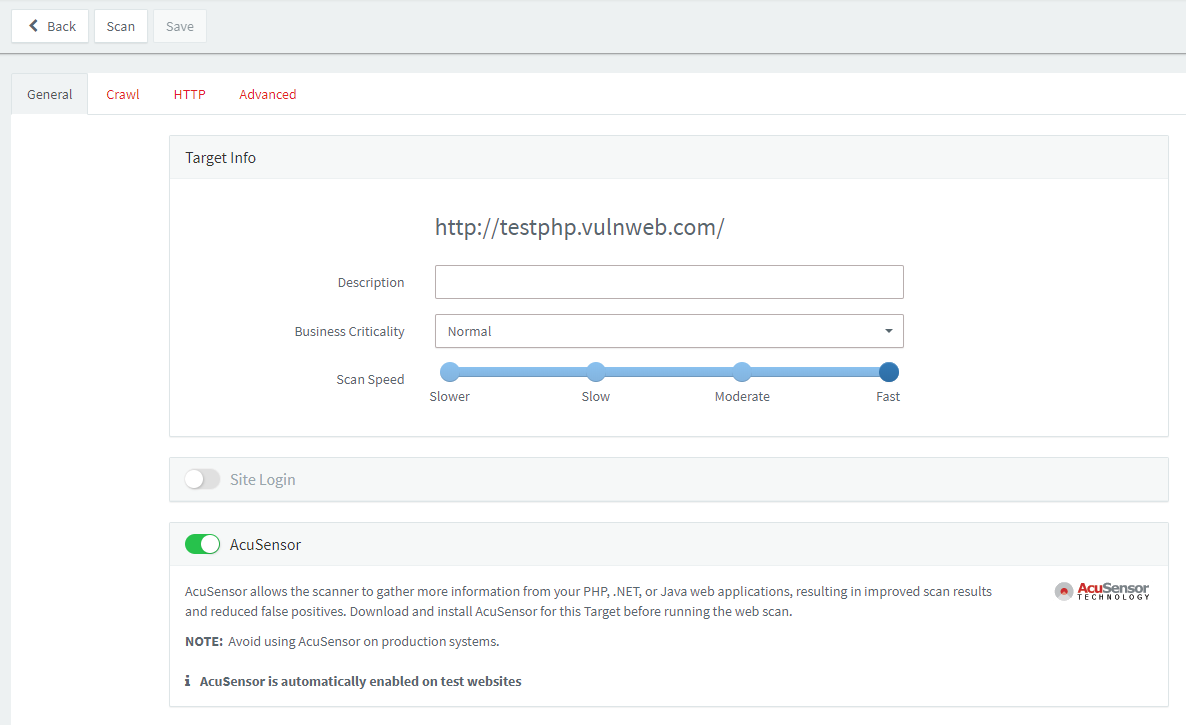This screenshot has width=1186, height=725.
Task: Click 'AcuSensor is automatically enabled on test websites'
Action: 361,682
